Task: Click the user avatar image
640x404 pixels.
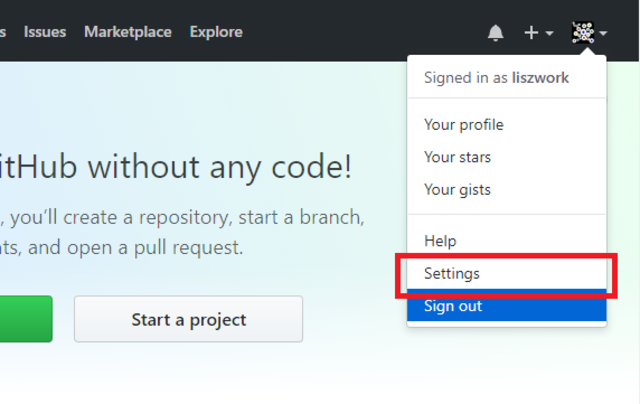Action: pyautogui.click(x=583, y=32)
